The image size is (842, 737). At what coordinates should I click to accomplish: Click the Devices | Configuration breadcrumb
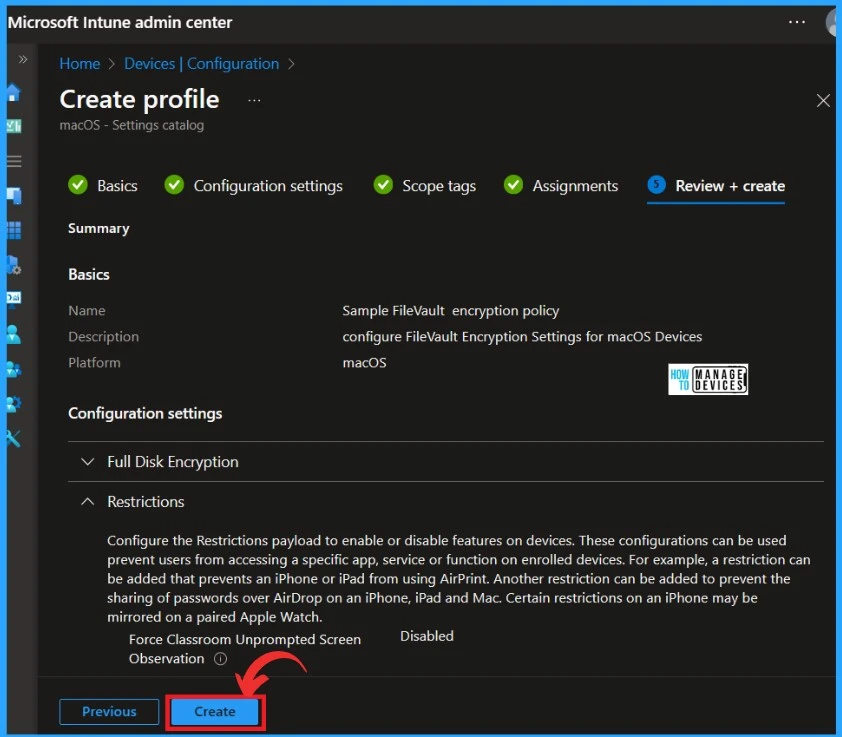[x=202, y=64]
